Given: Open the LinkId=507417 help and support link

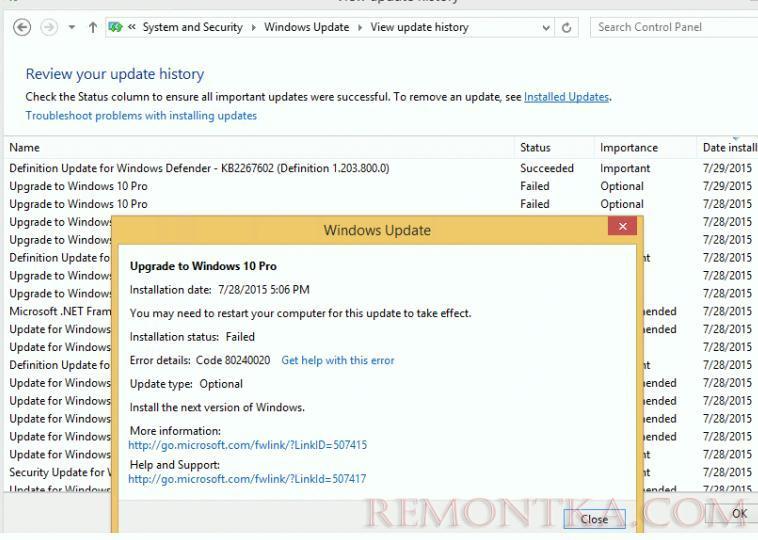Looking at the screenshot, I should (x=247, y=479).
